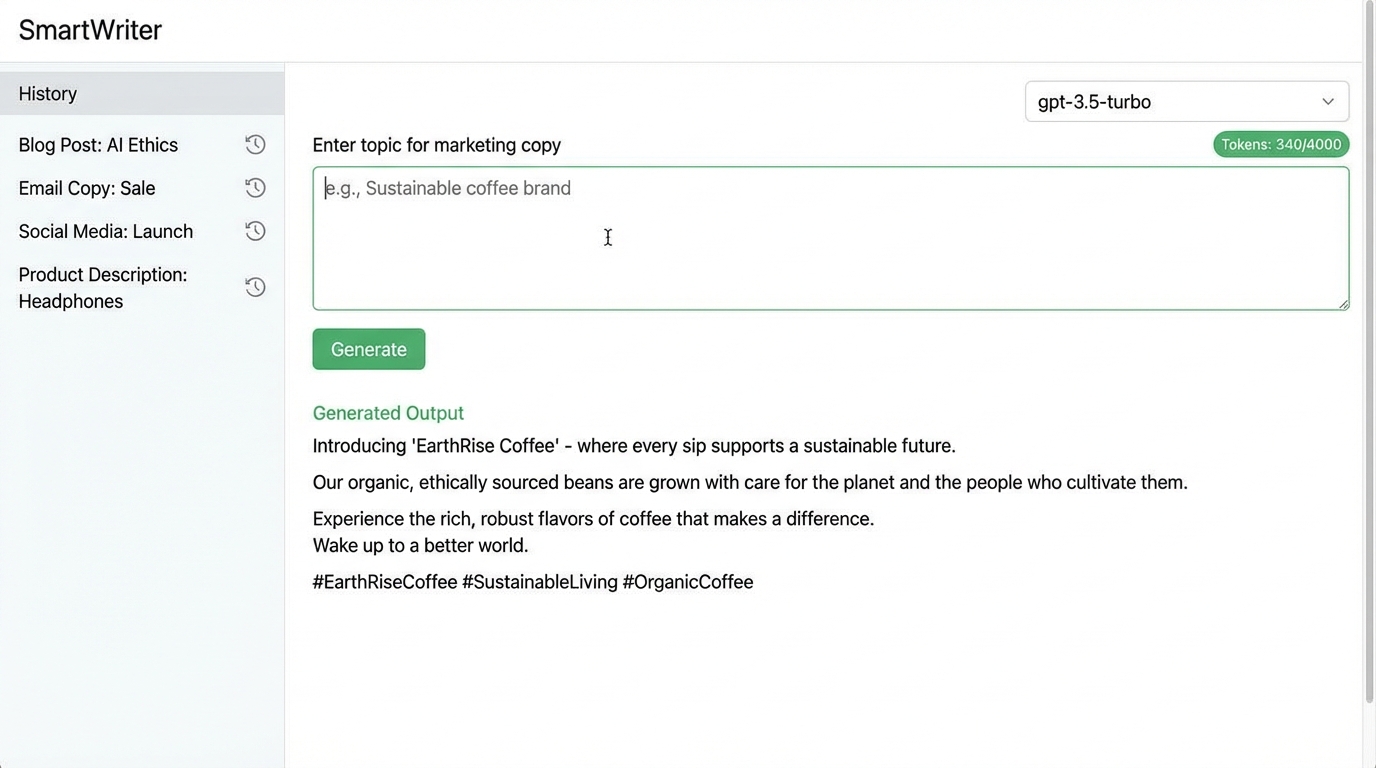Open Blog Post: AI Ethics history entry

[x=98, y=145]
